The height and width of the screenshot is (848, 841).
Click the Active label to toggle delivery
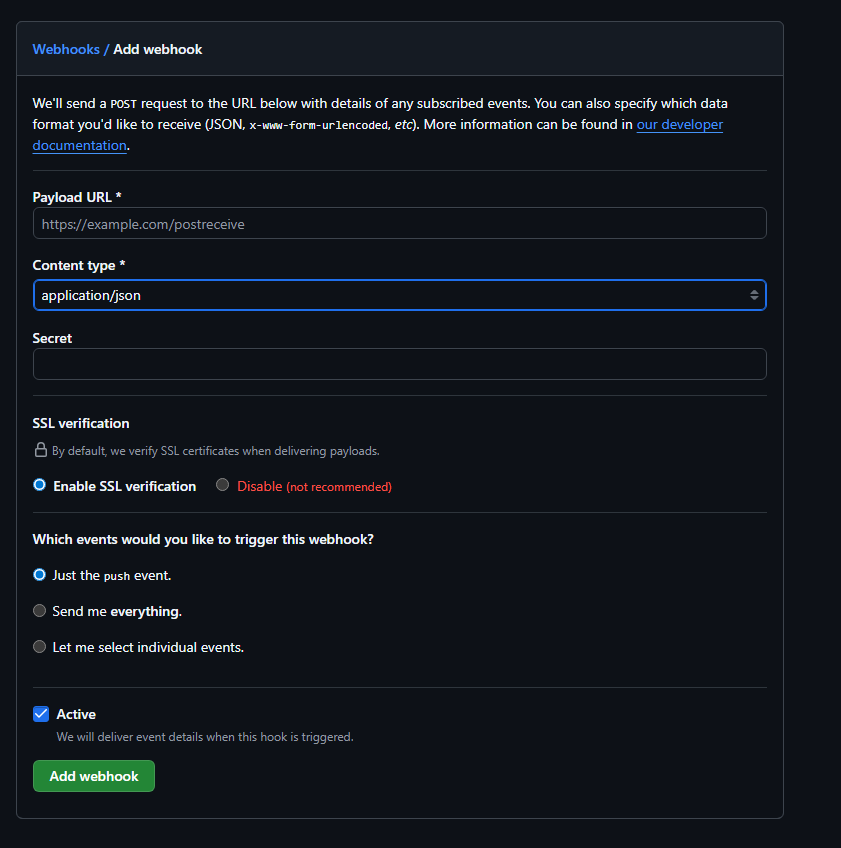click(x=78, y=713)
